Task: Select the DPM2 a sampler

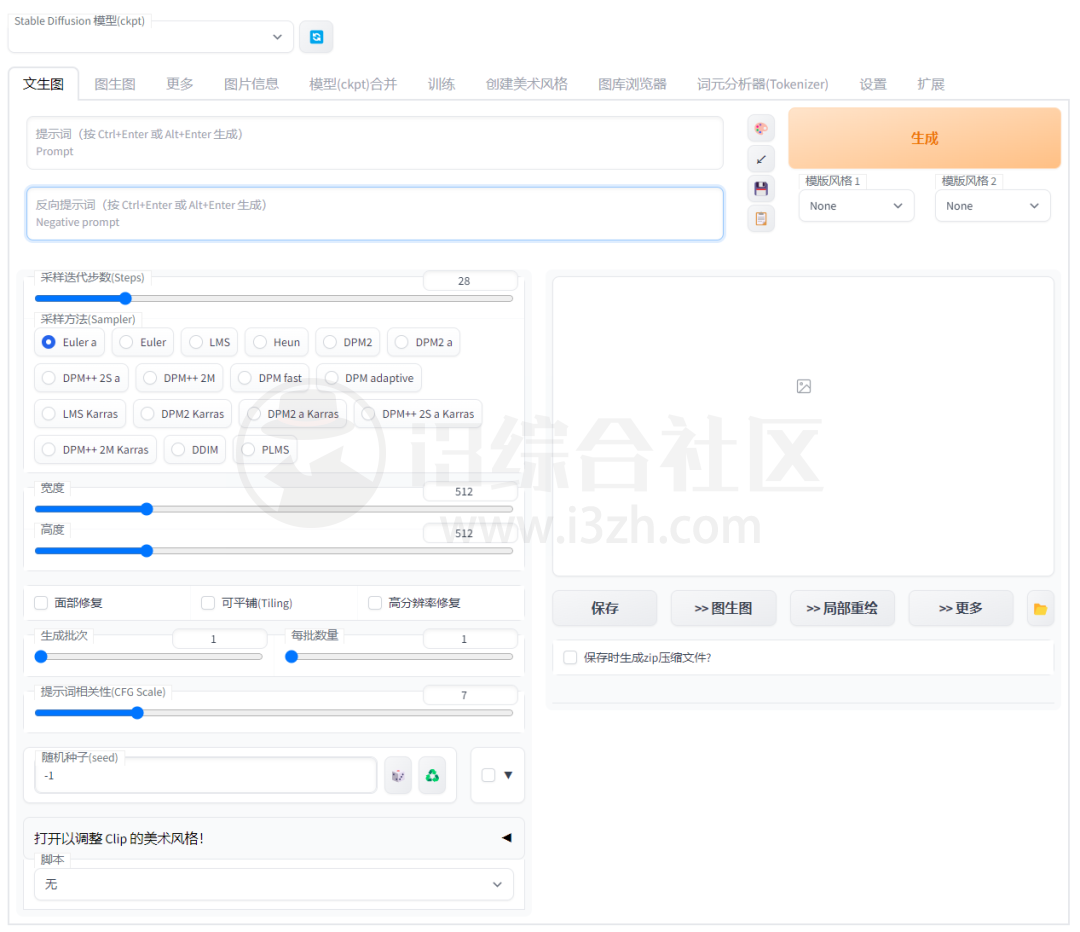Action: click(424, 342)
